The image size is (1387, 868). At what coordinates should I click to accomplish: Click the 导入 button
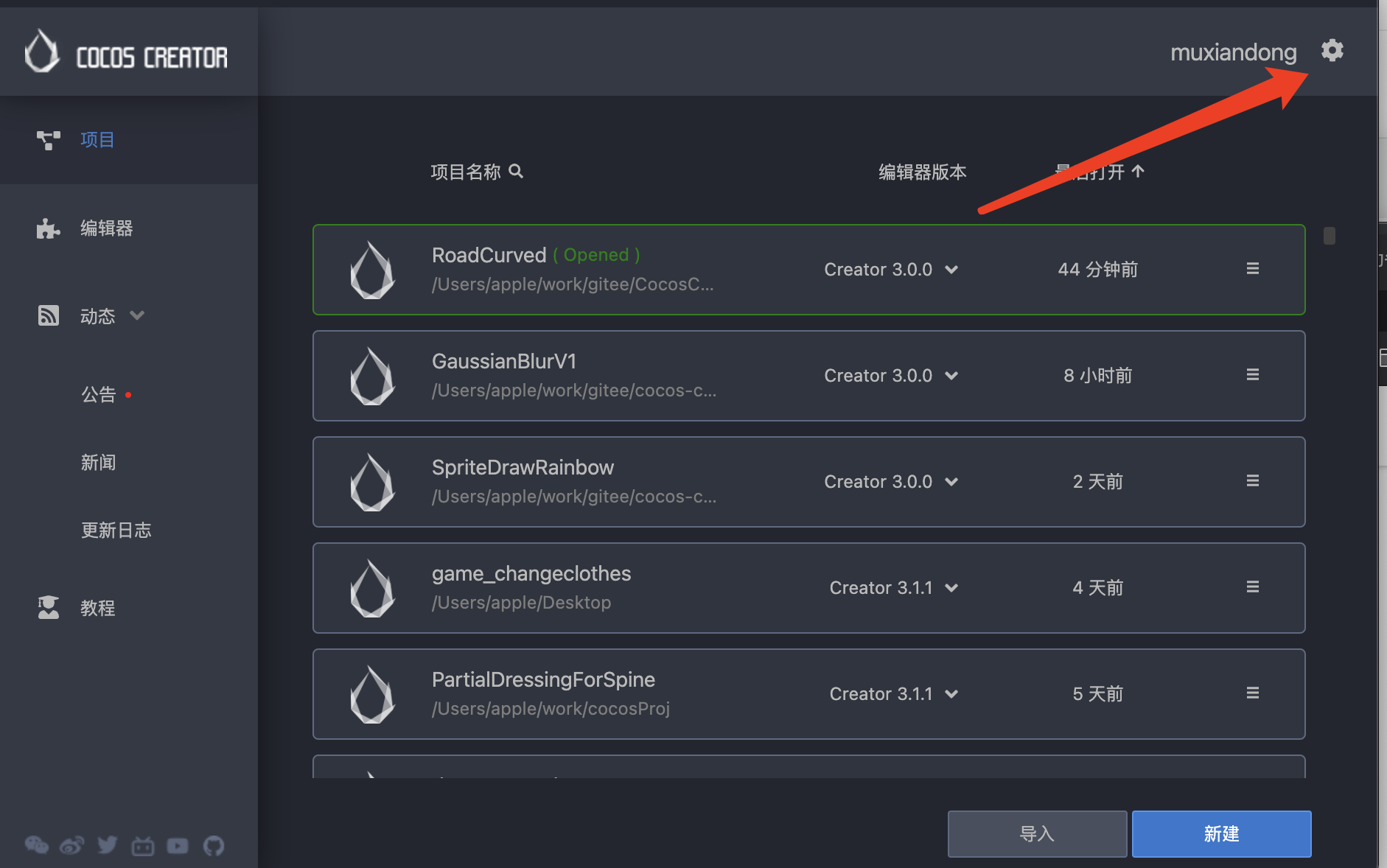pos(1037,834)
